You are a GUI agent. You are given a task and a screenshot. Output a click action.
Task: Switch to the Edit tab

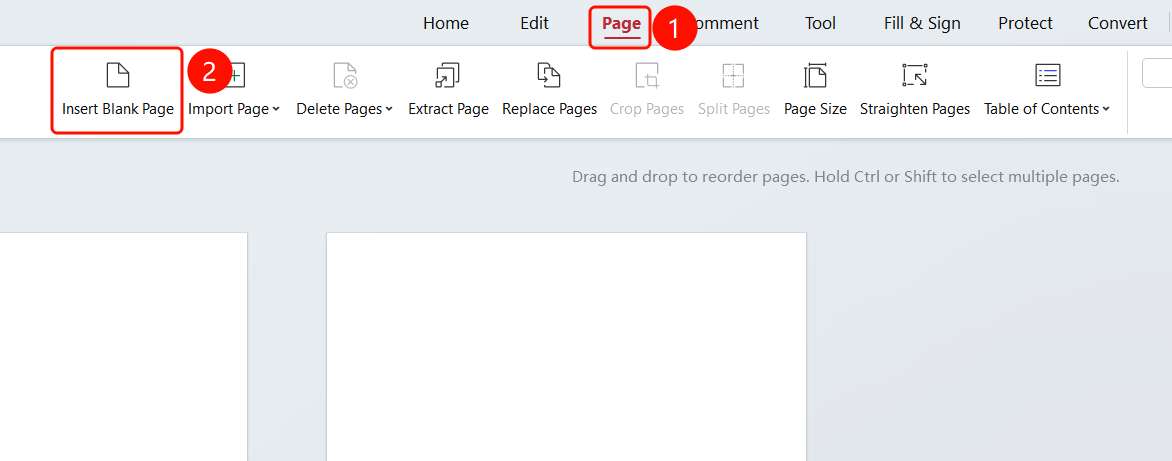pos(534,24)
